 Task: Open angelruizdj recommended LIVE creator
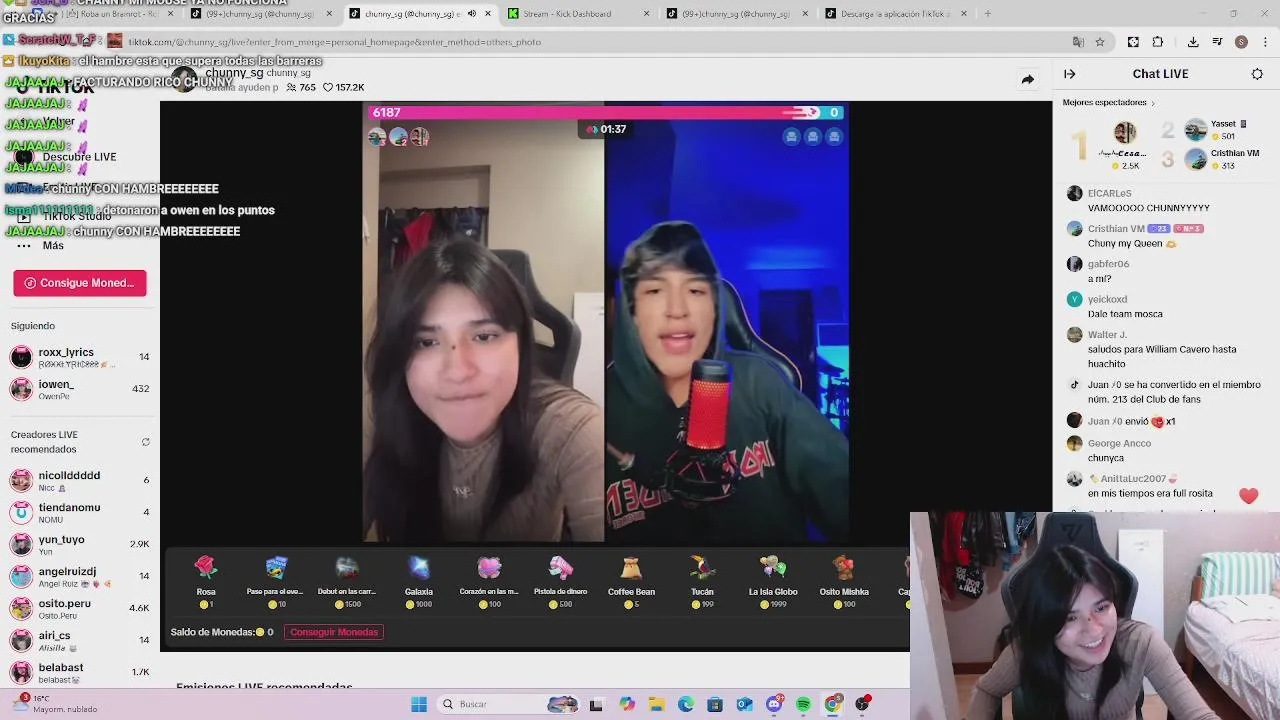click(x=80, y=576)
